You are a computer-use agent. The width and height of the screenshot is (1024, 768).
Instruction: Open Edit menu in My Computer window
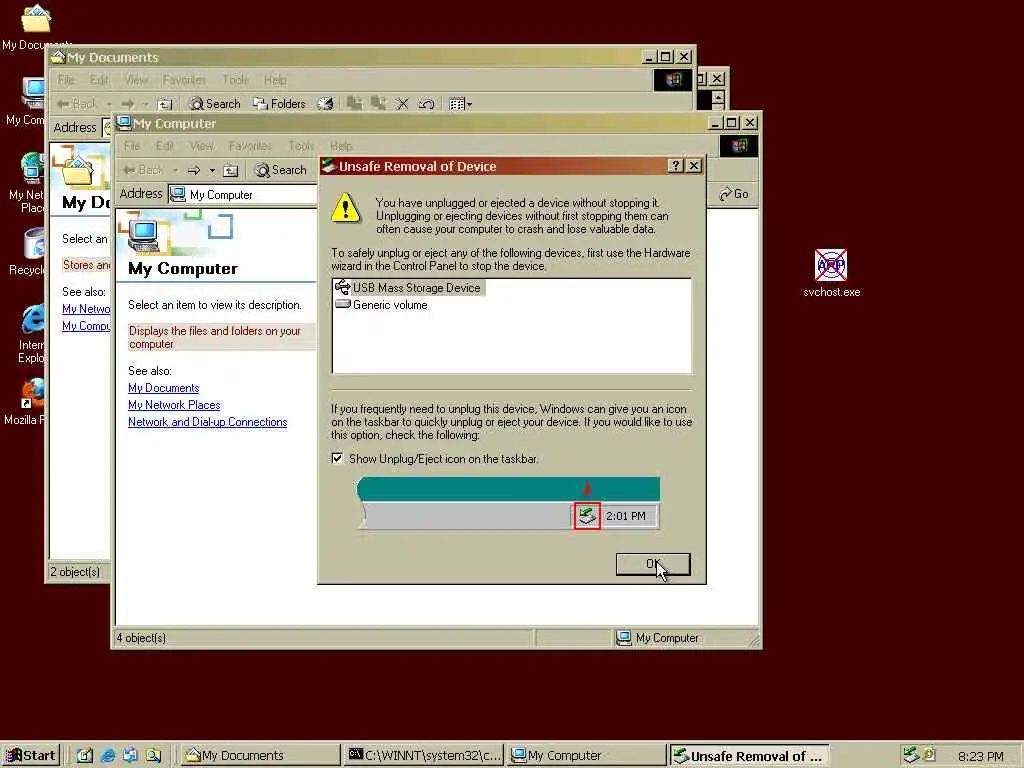tap(165, 146)
